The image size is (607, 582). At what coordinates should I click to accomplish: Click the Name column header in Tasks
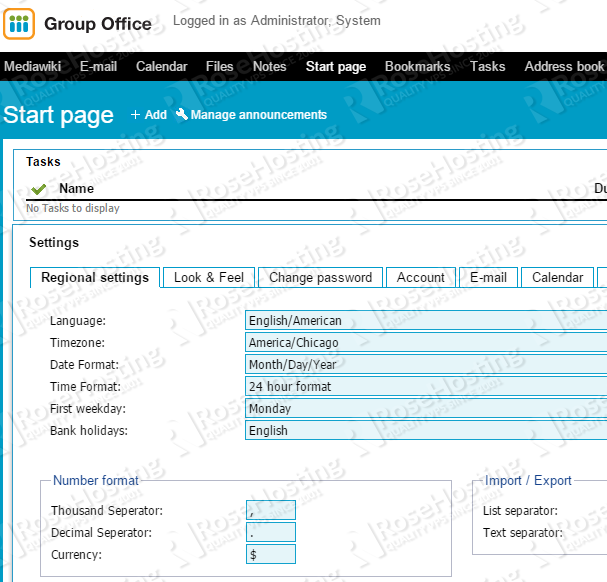tap(76, 189)
